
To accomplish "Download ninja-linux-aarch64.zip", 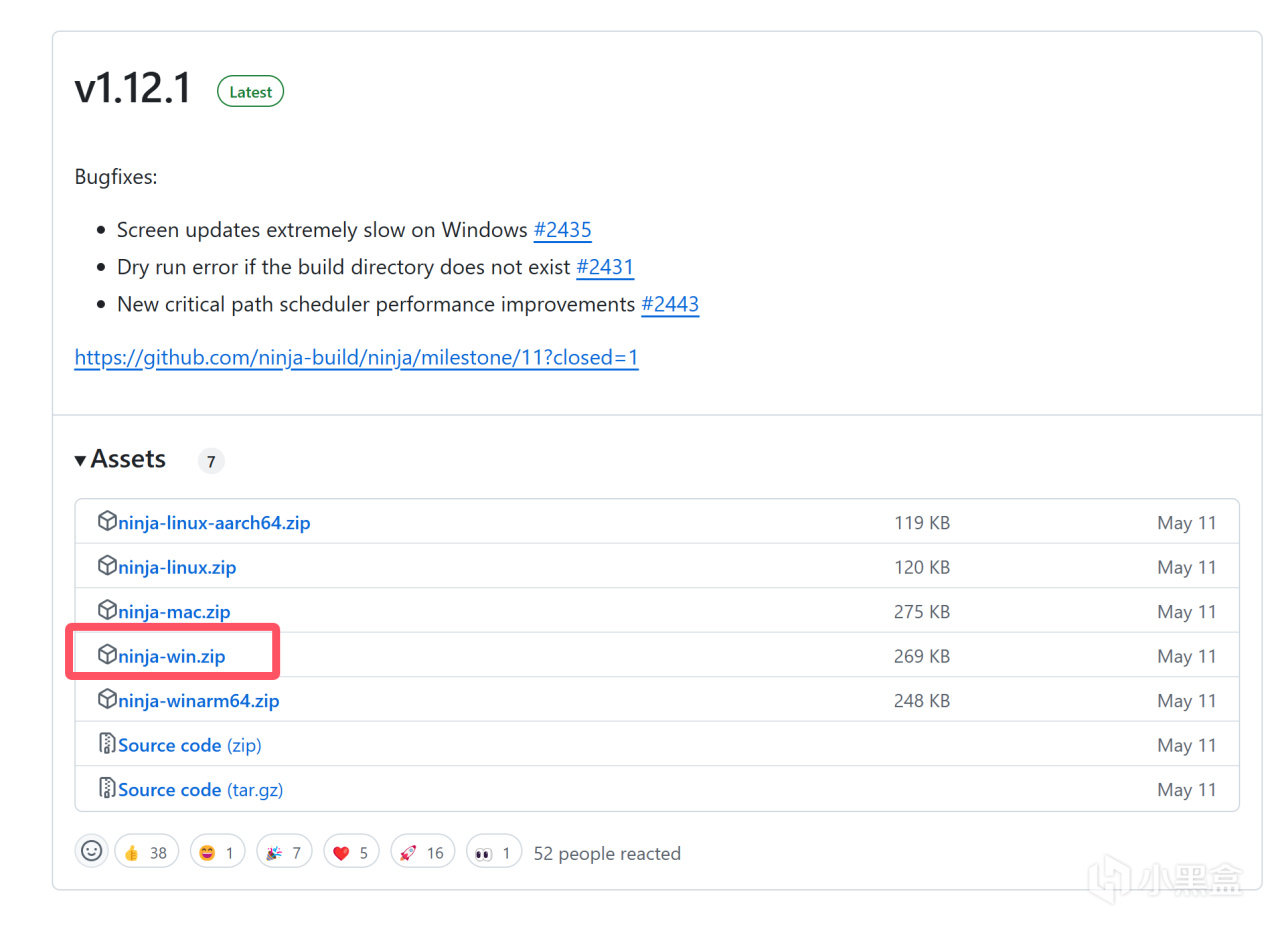I will [x=214, y=523].
